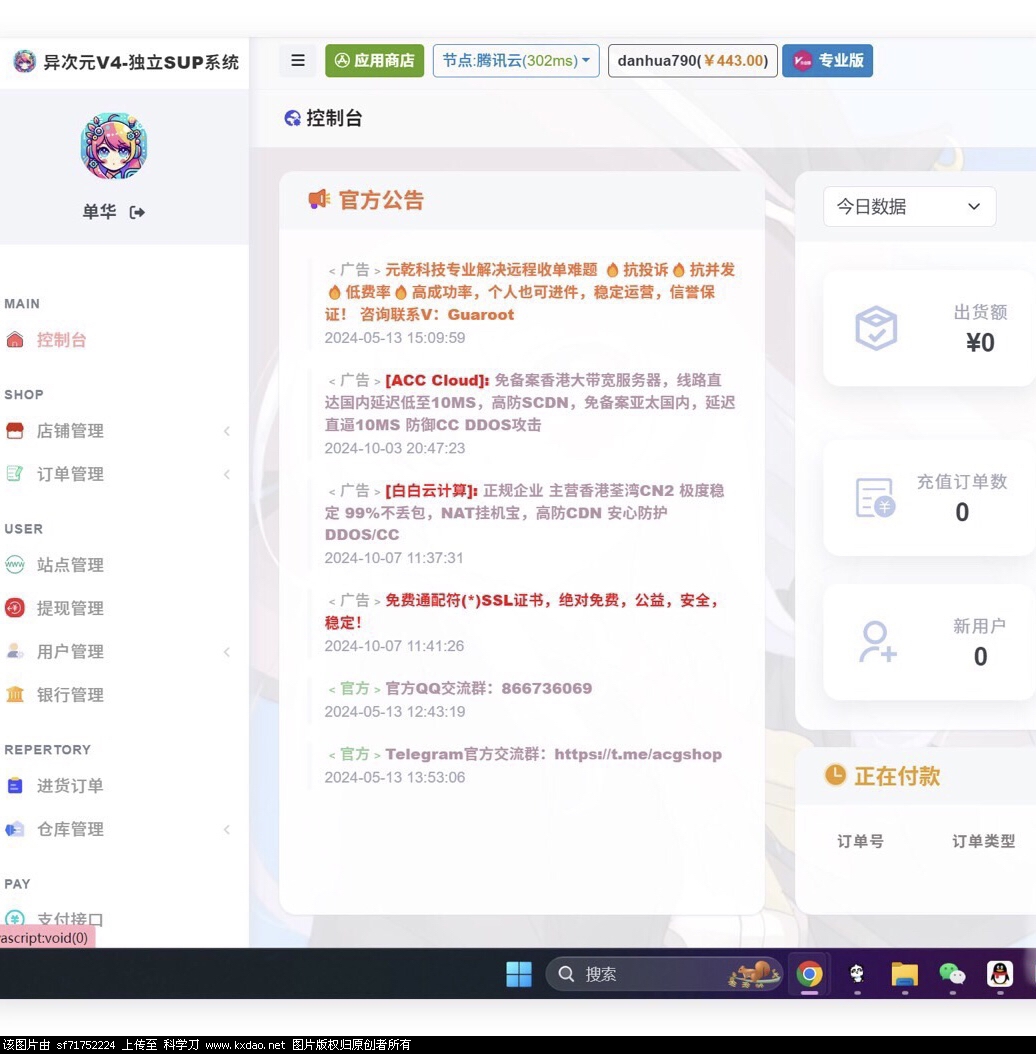The height and width of the screenshot is (1054, 1036).
Task: Select 控制台 in the sidebar
Action: [x=61, y=340]
